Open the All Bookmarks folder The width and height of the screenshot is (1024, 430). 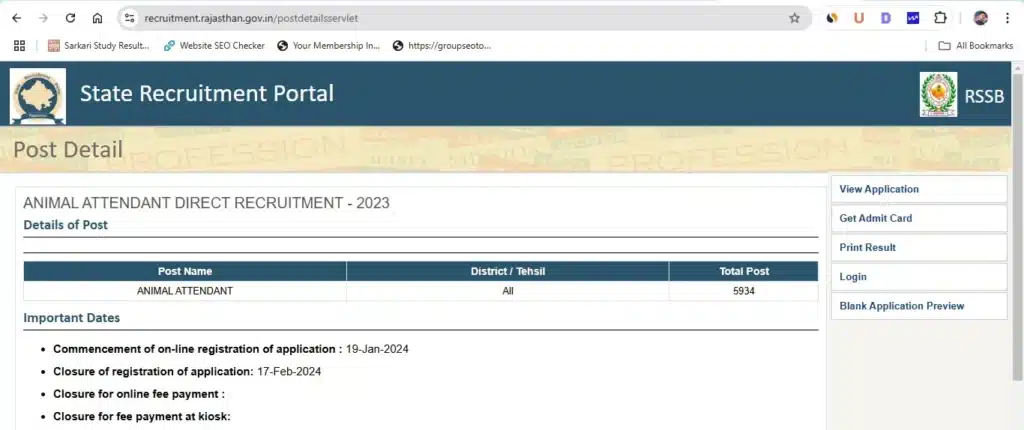tap(976, 46)
